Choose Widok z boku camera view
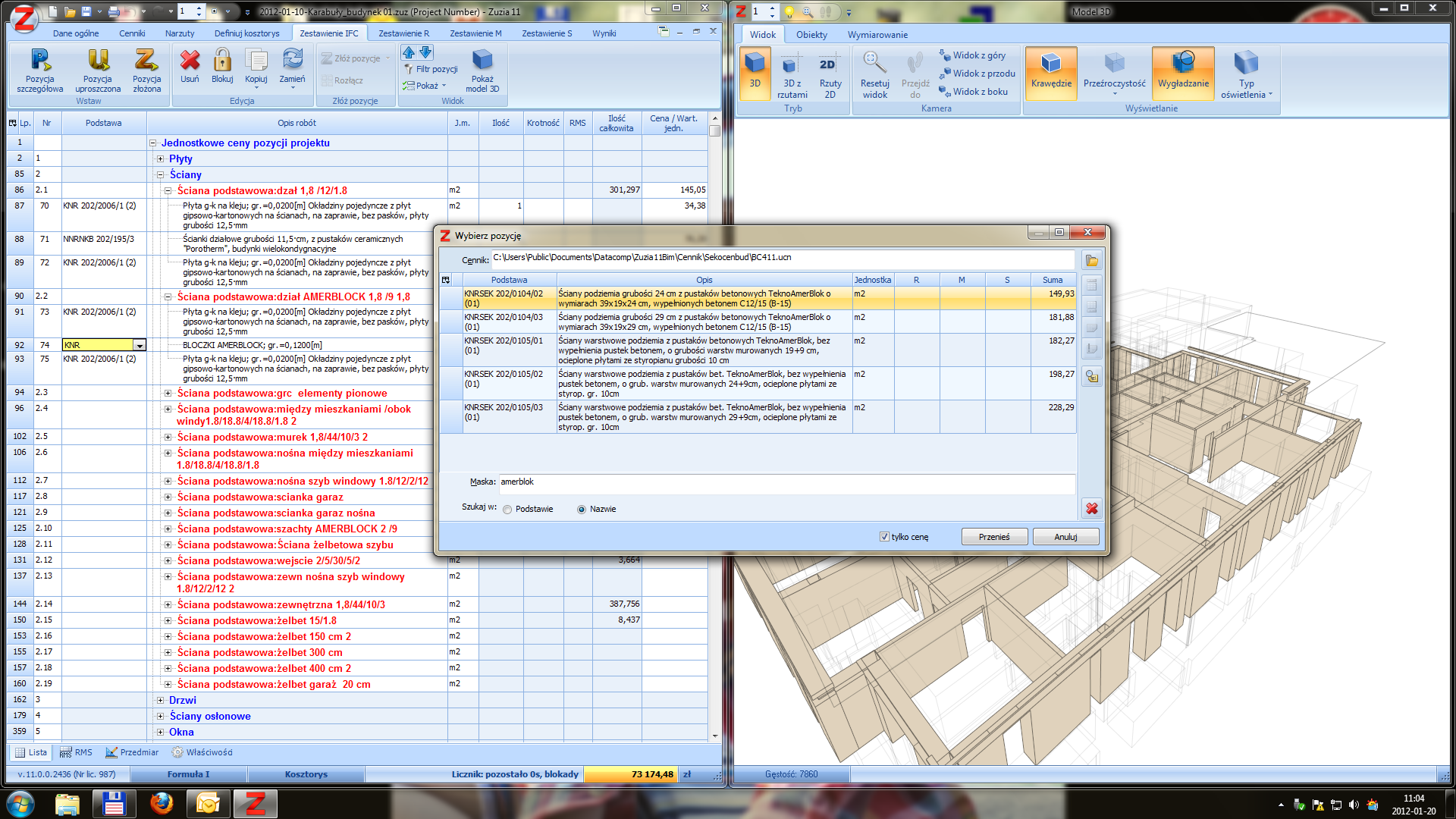The image size is (1456, 819). click(x=974, y=92)
